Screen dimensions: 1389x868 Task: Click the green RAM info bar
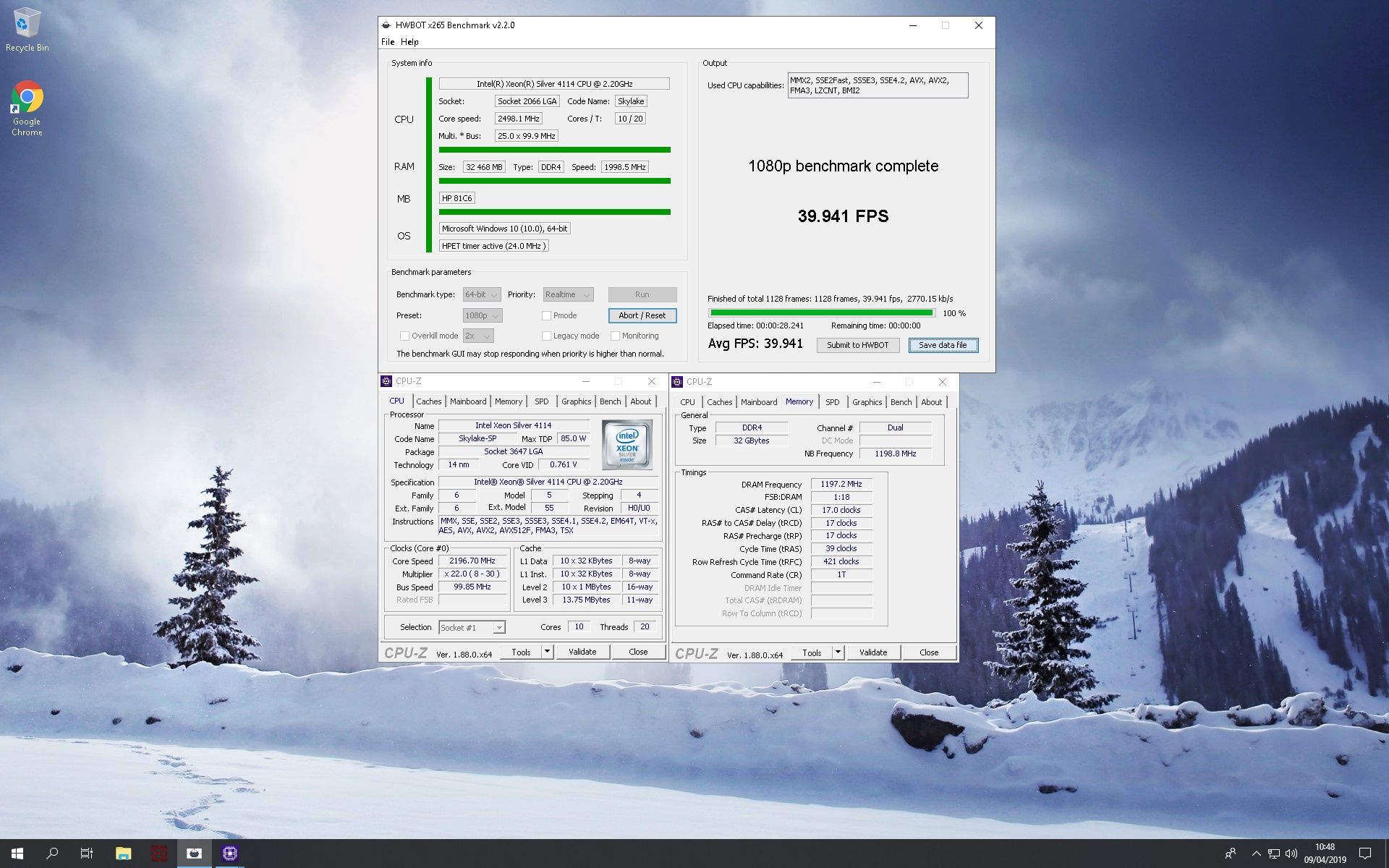554,181
